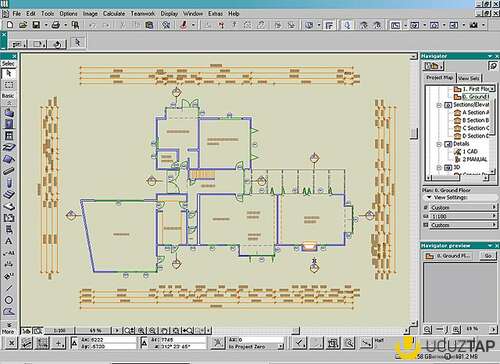Open the Teamwork menu
Viewport: 500px width, 364px height.
(143, 14)
